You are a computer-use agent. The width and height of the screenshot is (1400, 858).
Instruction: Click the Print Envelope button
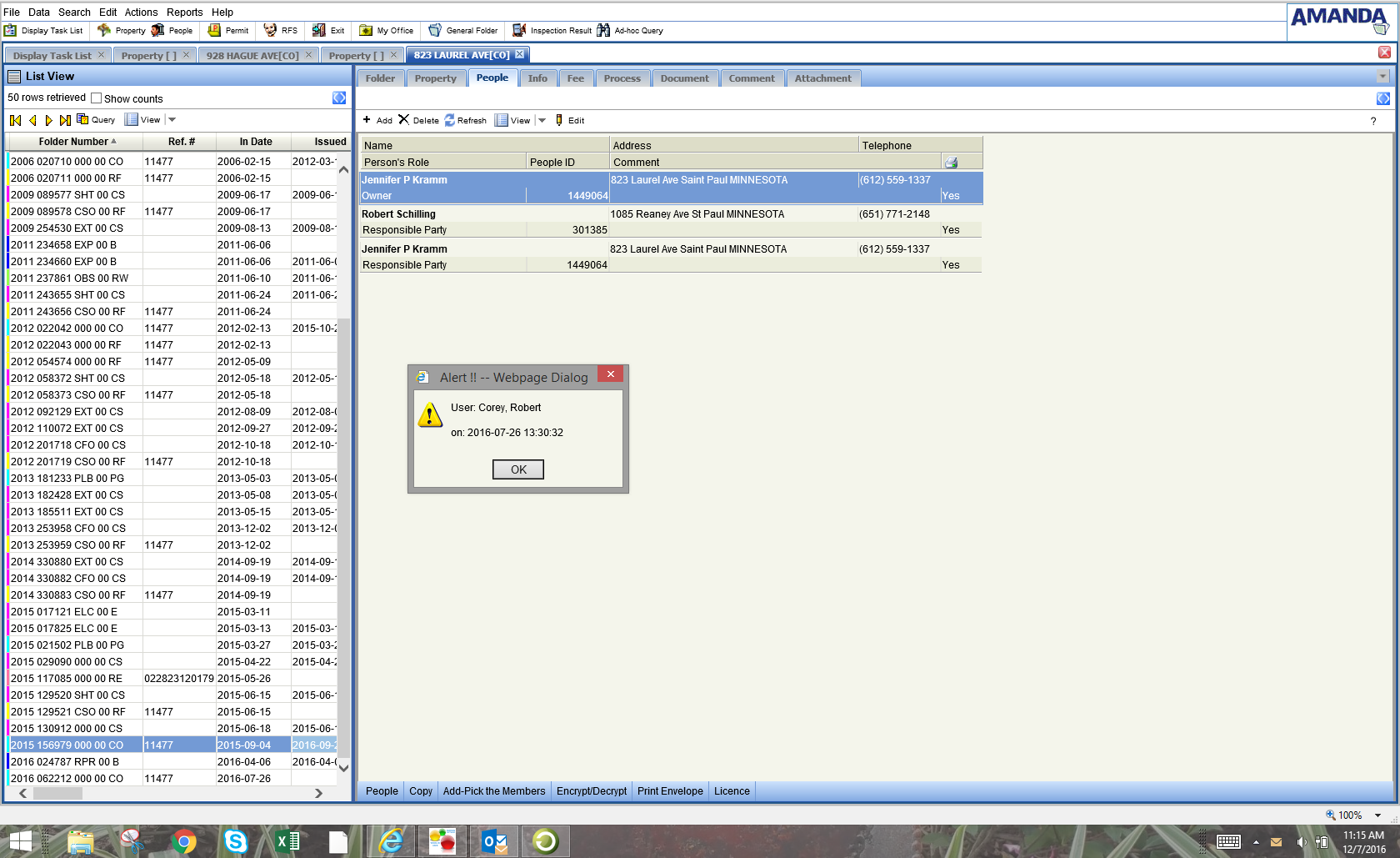[670, 791]
